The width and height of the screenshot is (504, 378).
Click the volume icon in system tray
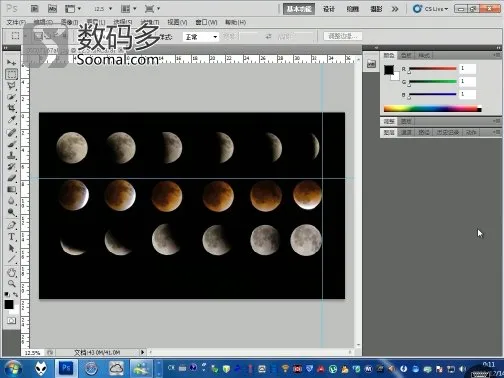(463, 369)
